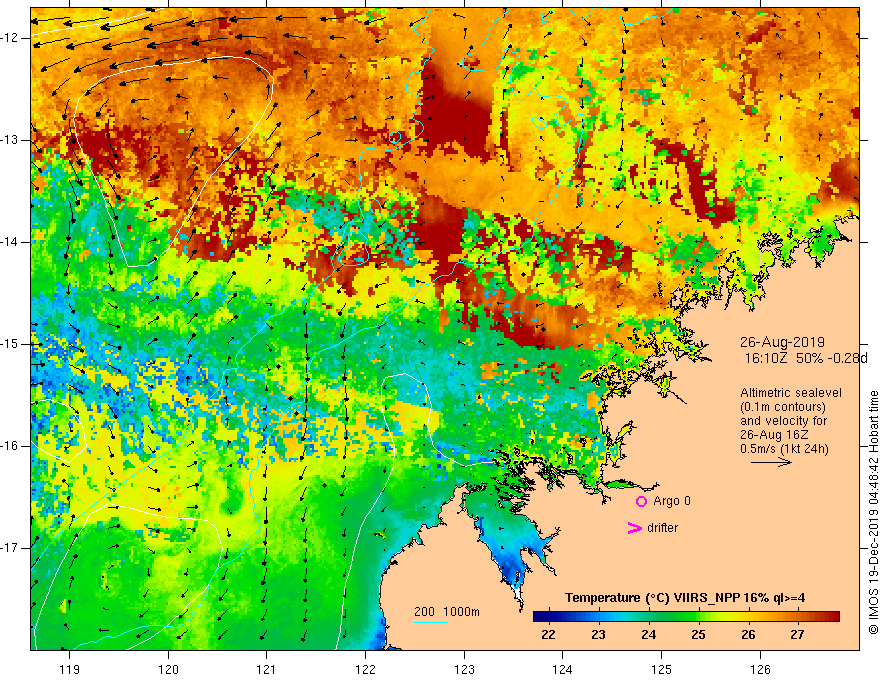The width and height of the screenshot is (880, 680).
Task: Click the colorbar value 24
Action: point(648,635)
